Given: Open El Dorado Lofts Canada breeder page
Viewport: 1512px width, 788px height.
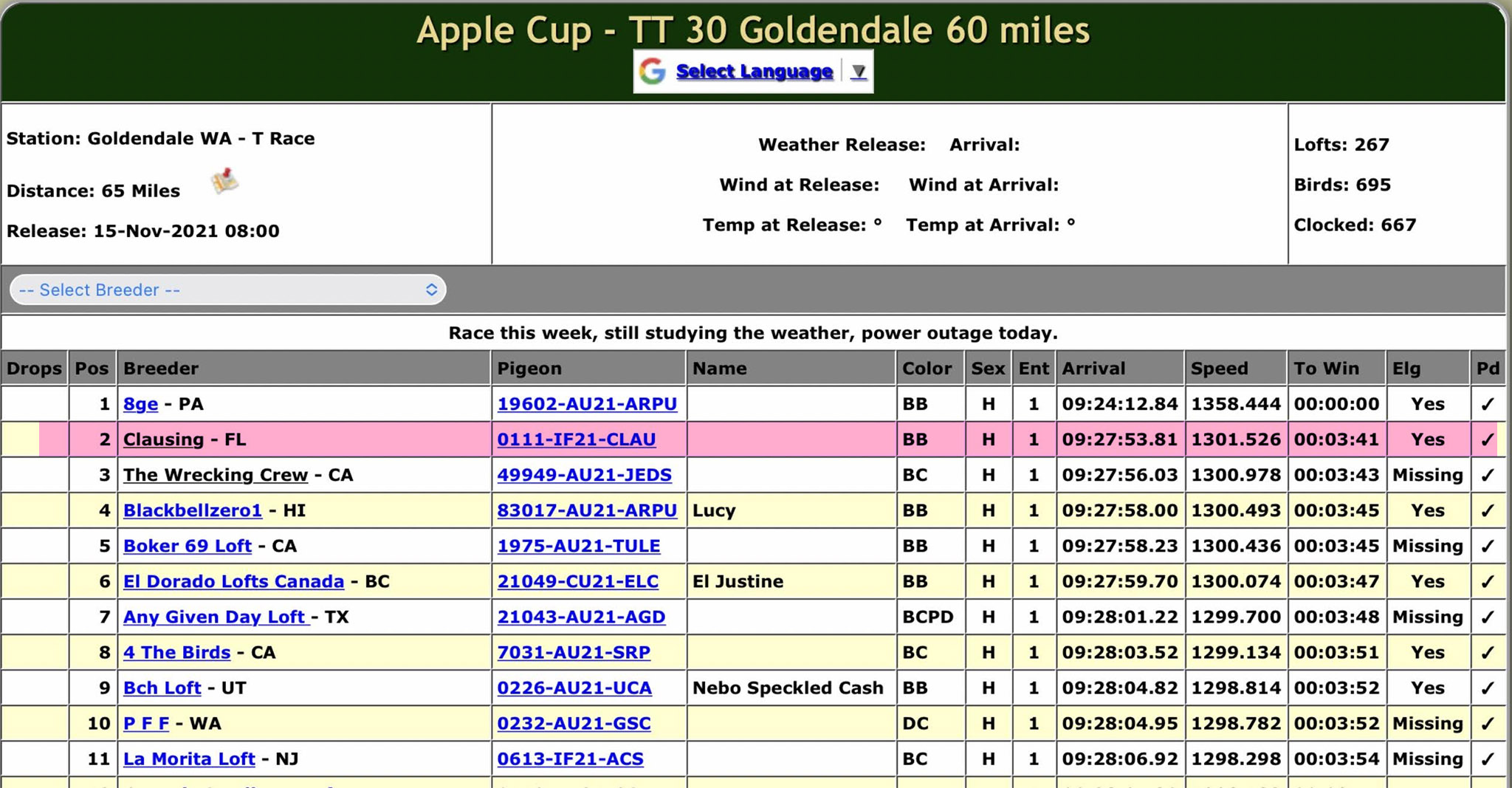Looking at the screenshot, I should (x=233, y=582).
